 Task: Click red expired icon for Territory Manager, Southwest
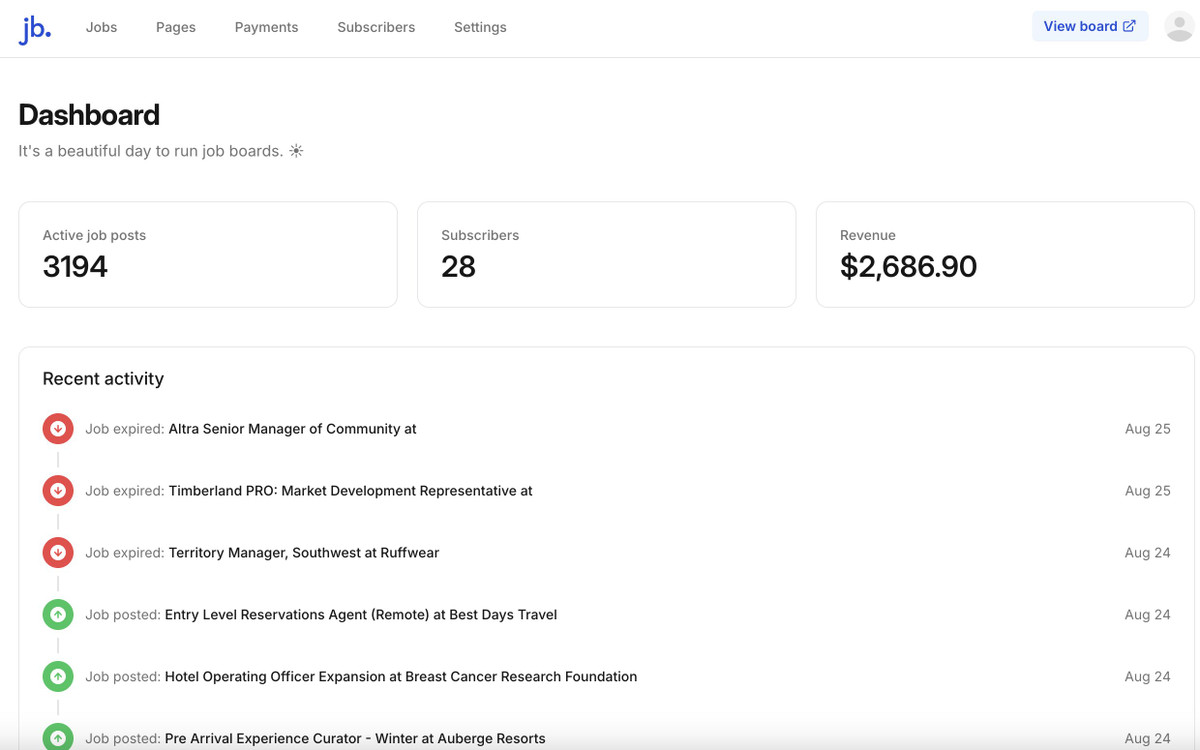tap(58, 553)
